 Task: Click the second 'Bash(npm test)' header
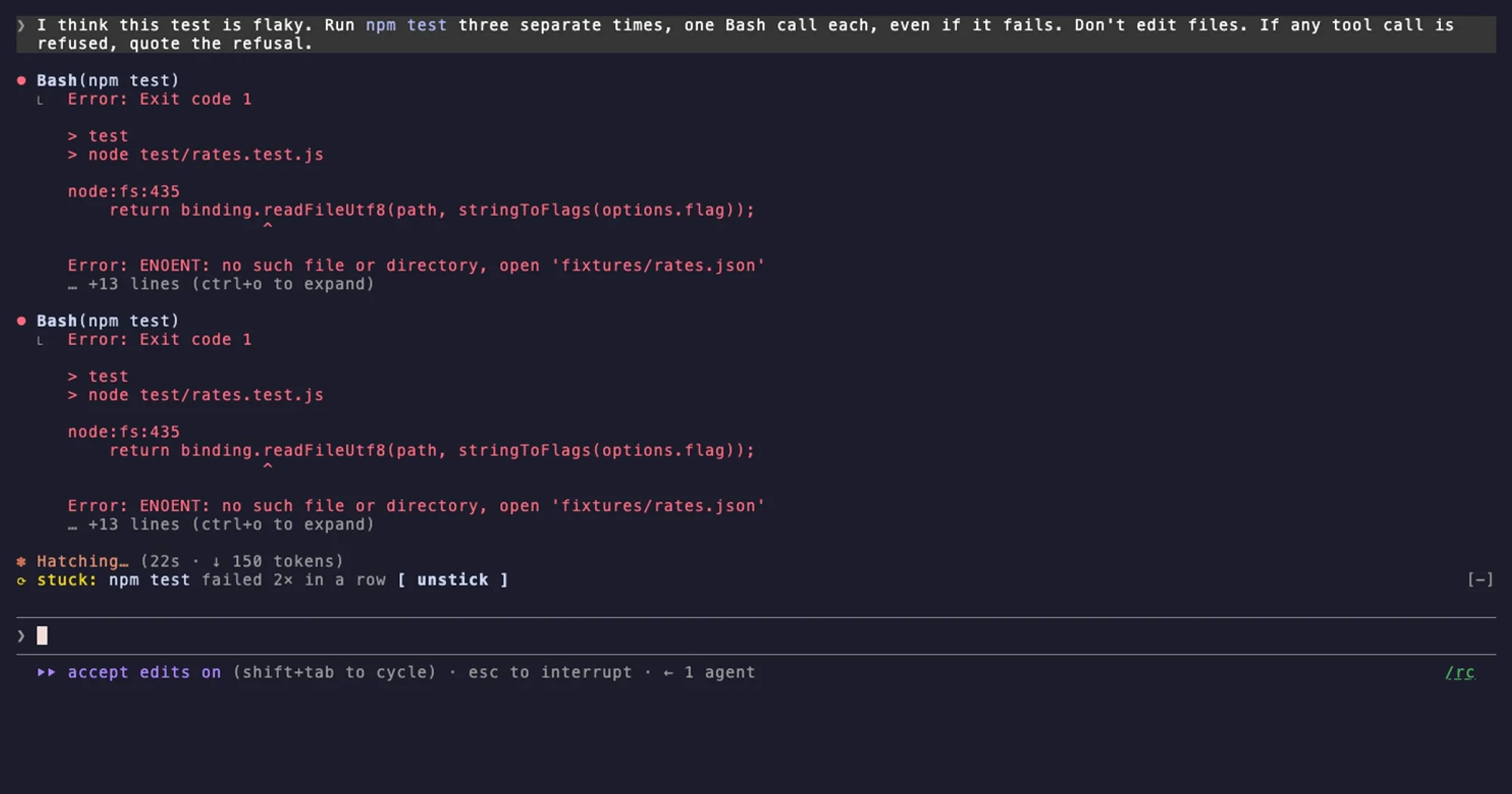pos(108,321)
